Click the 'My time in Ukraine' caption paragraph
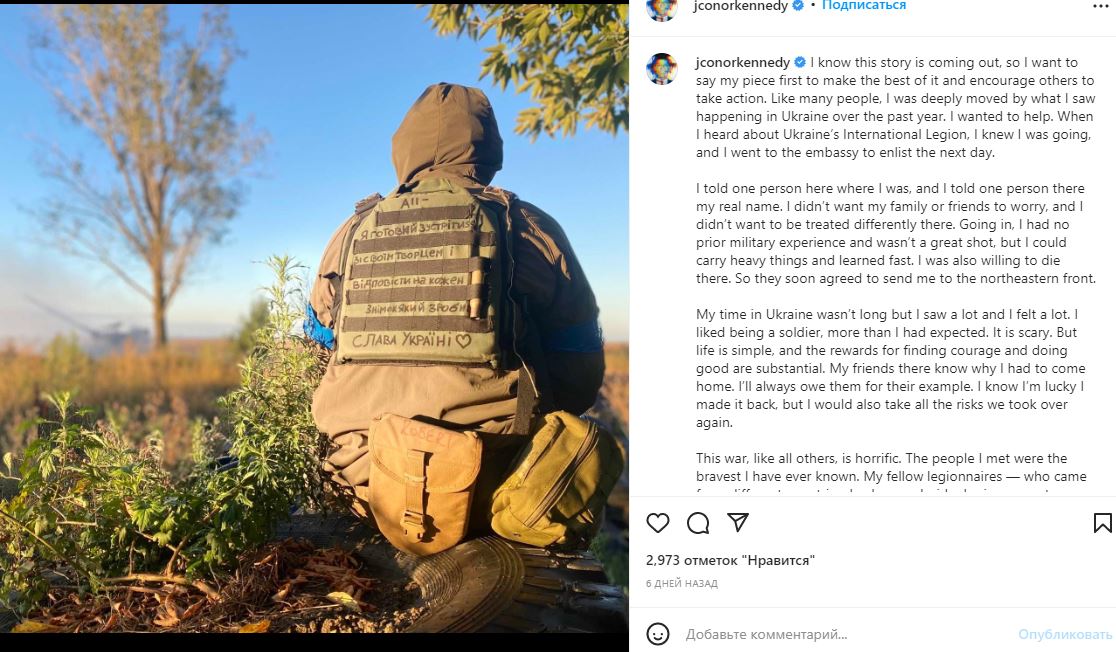This screenshot has height=652, width=1116. point(891,368)
